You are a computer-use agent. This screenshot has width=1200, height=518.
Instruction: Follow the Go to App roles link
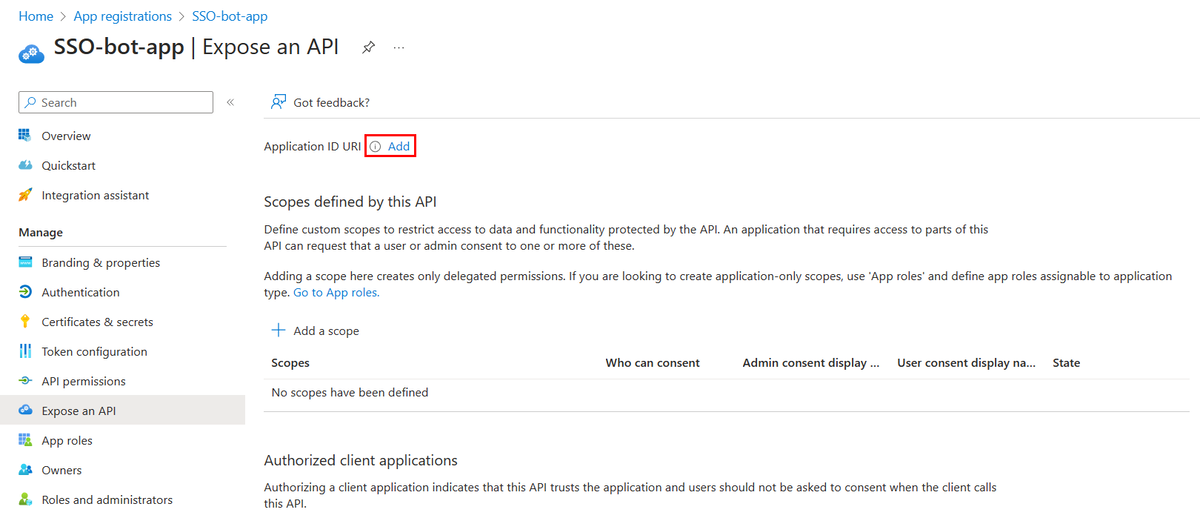(x=336, y=293)
